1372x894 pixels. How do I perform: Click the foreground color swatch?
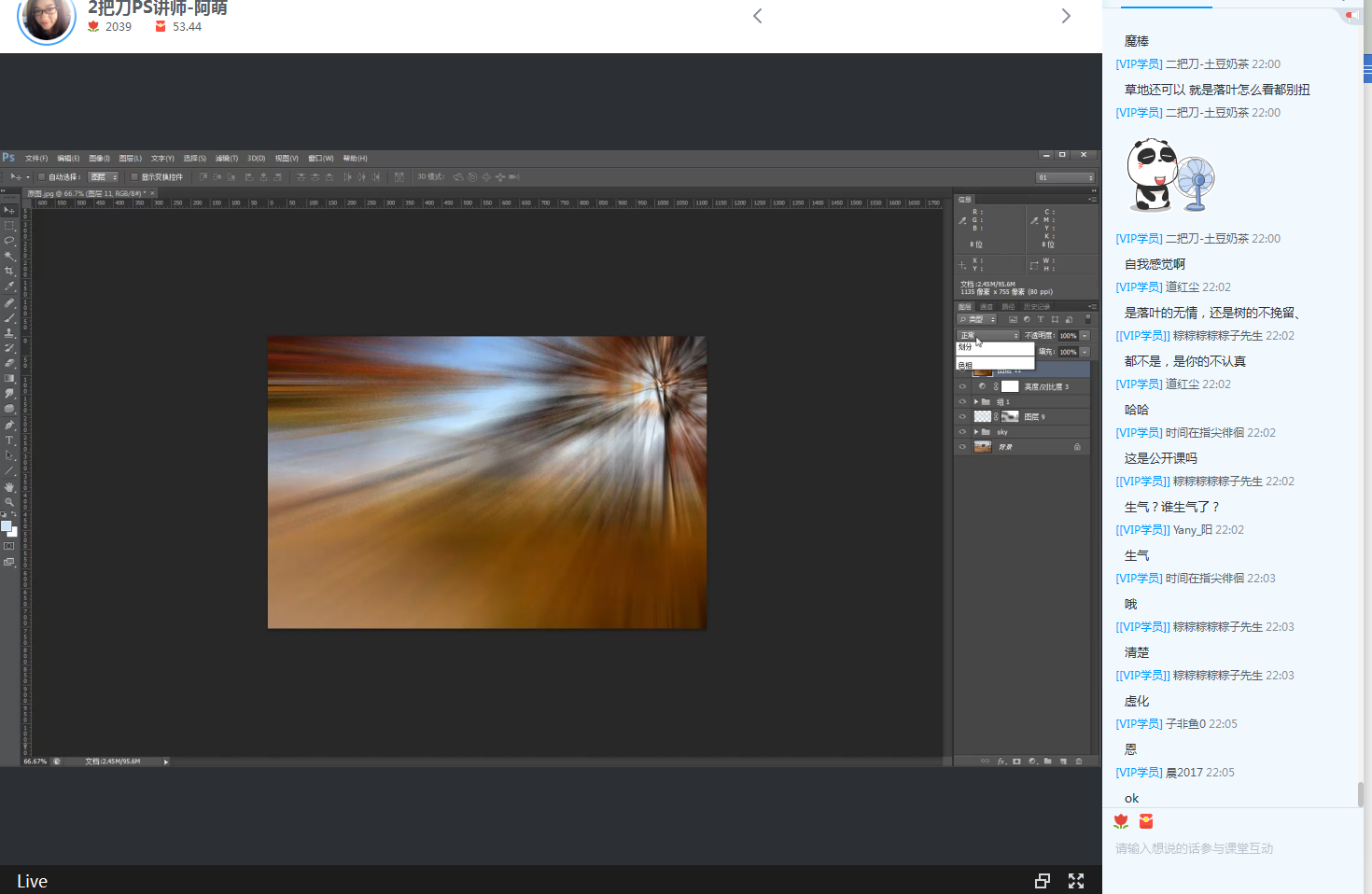click(7, 526)
